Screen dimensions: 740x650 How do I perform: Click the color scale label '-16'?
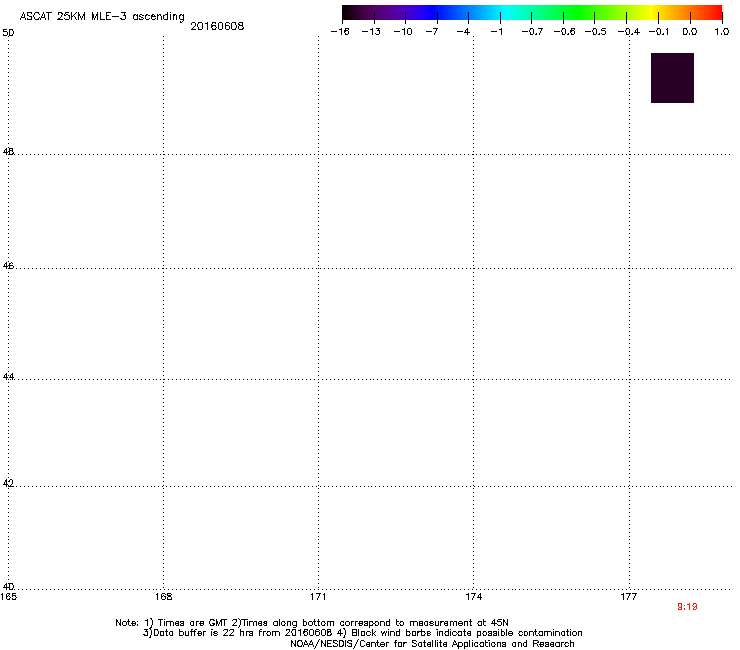coord(340,32)
